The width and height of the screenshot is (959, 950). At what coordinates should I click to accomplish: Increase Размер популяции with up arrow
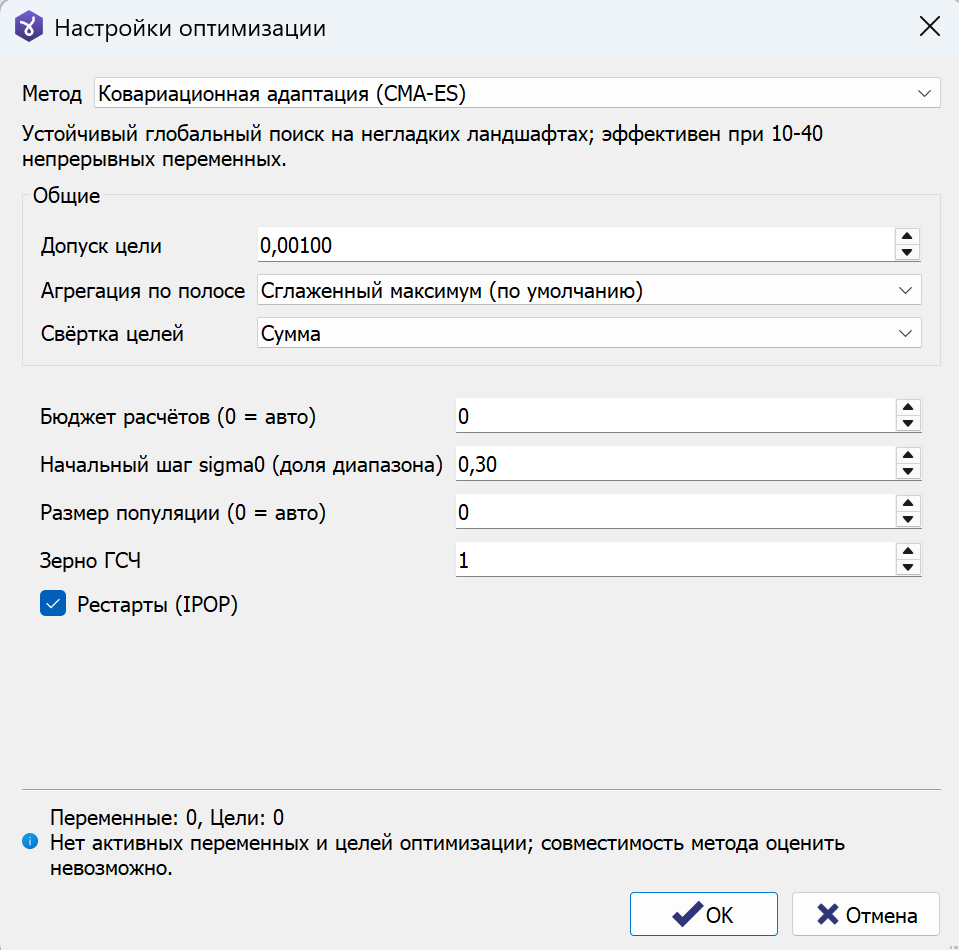[x=908, y=503]
